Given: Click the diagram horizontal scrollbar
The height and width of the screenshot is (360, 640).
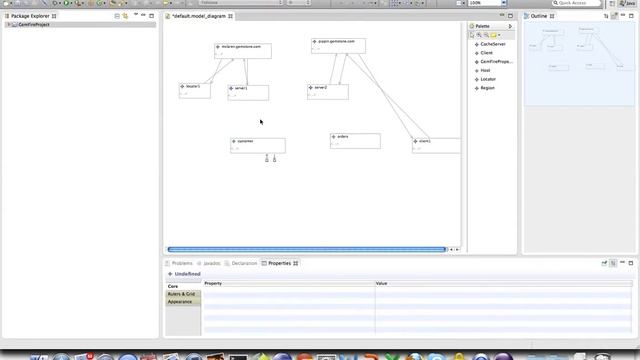Looking at the screenshot, I should pos(307,249).
